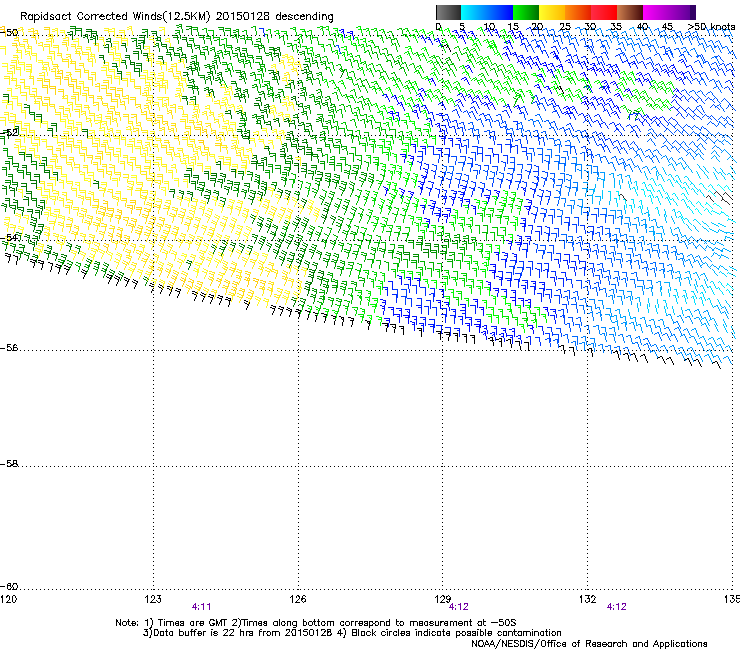Screen dimensions: 740x650
Task: Click the magenta-purple 40-50 knots color band
Action: (669, 12)
